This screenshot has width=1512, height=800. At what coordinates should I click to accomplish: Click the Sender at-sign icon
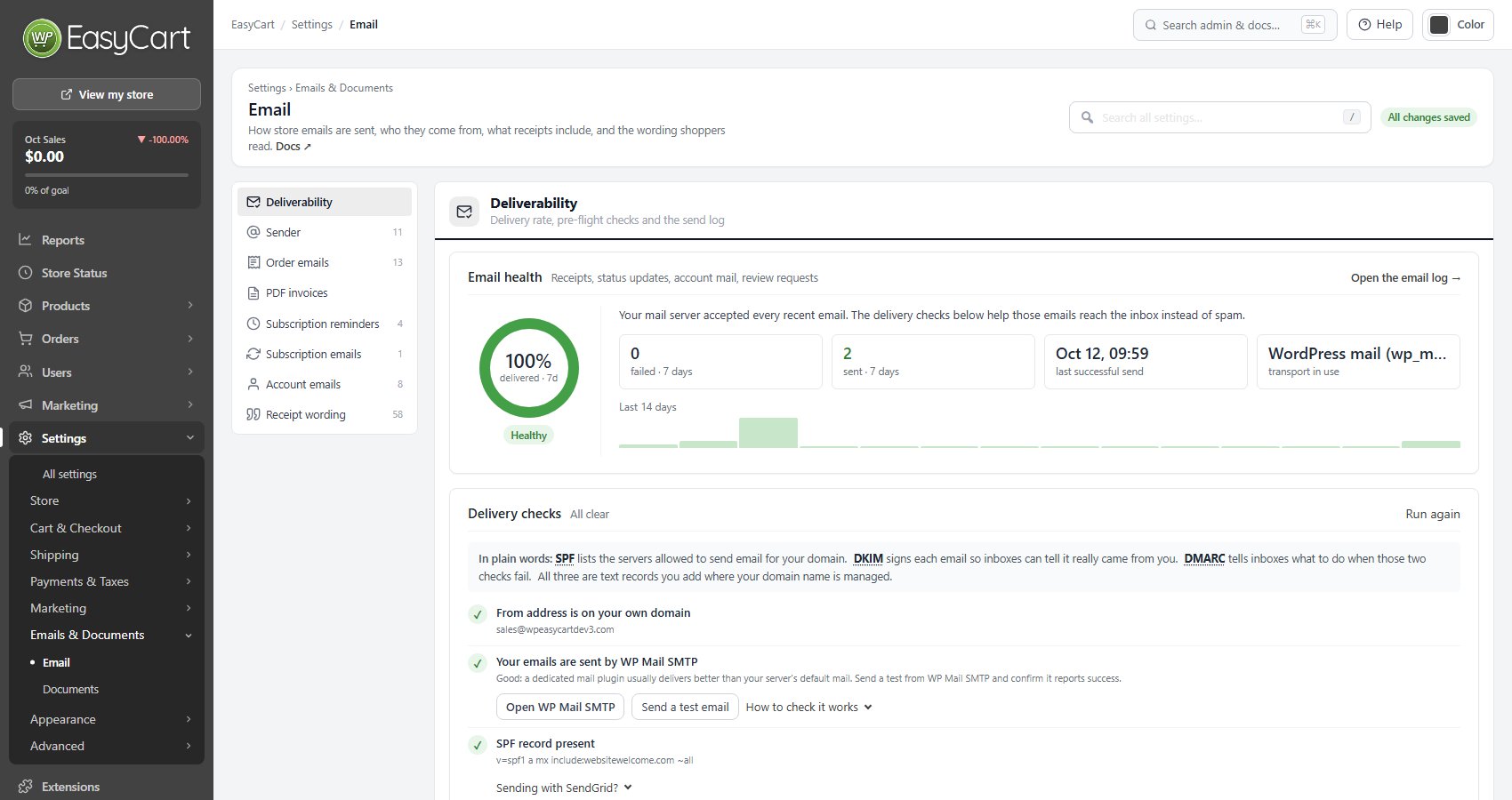(x=253, y=232)
